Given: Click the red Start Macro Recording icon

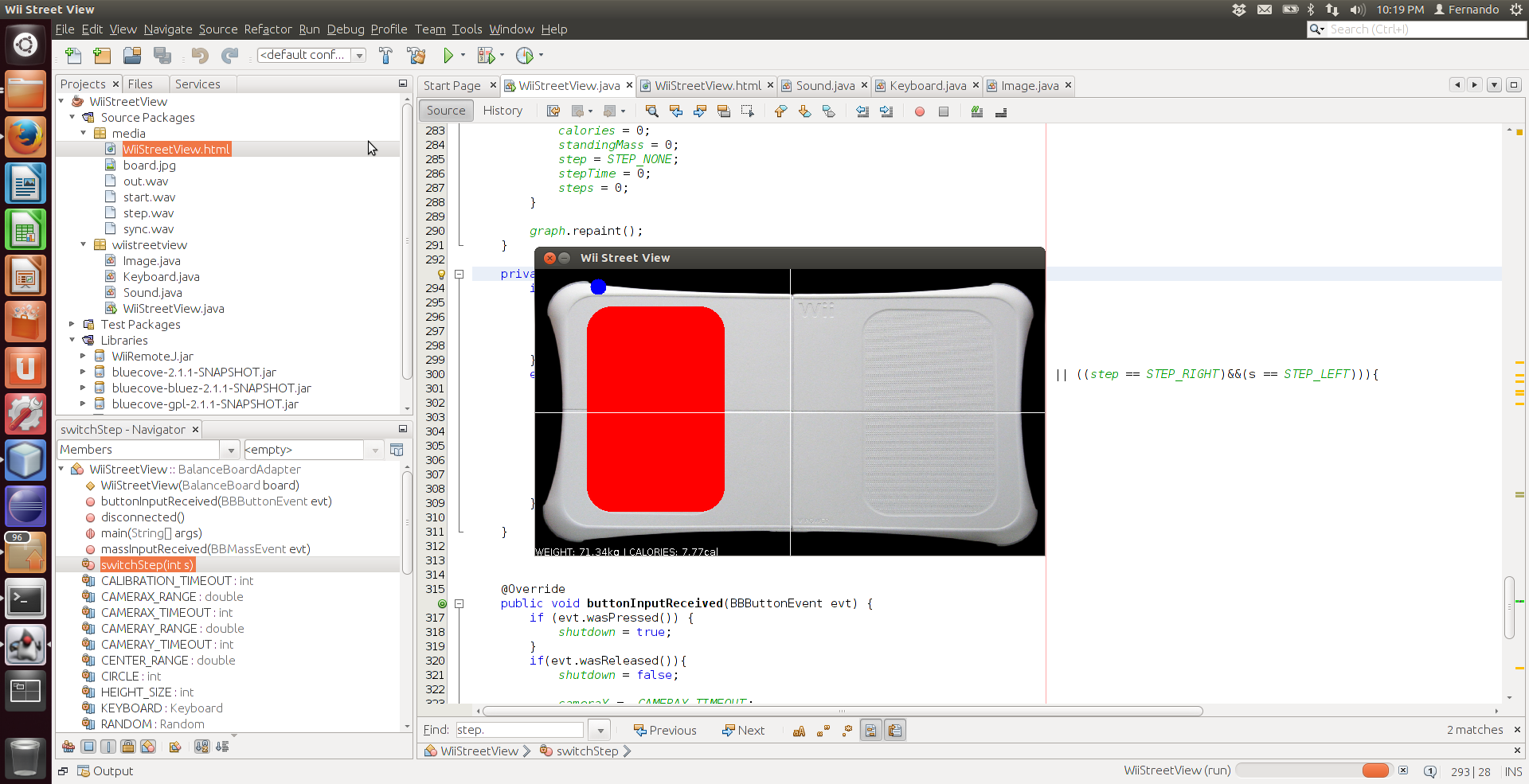Looking at the screenshot, I should tap(920, 111).
